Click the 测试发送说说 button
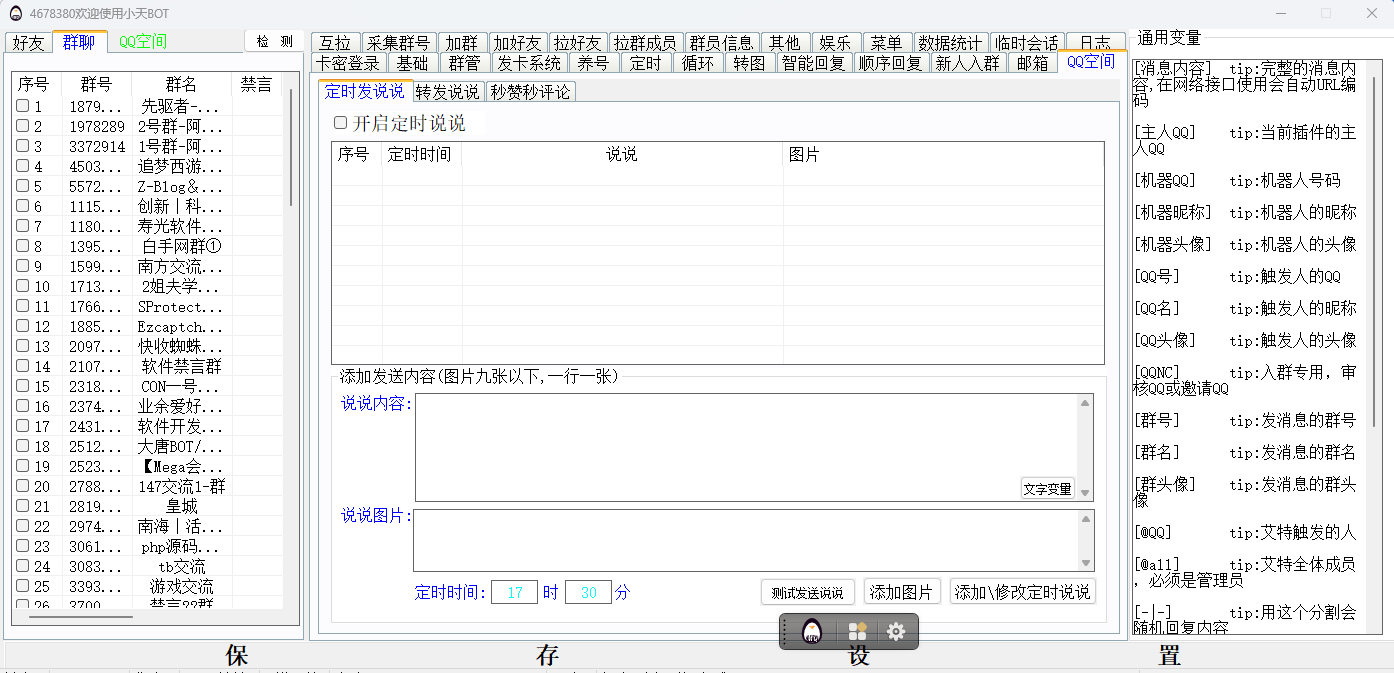 (x=807, y=592)
